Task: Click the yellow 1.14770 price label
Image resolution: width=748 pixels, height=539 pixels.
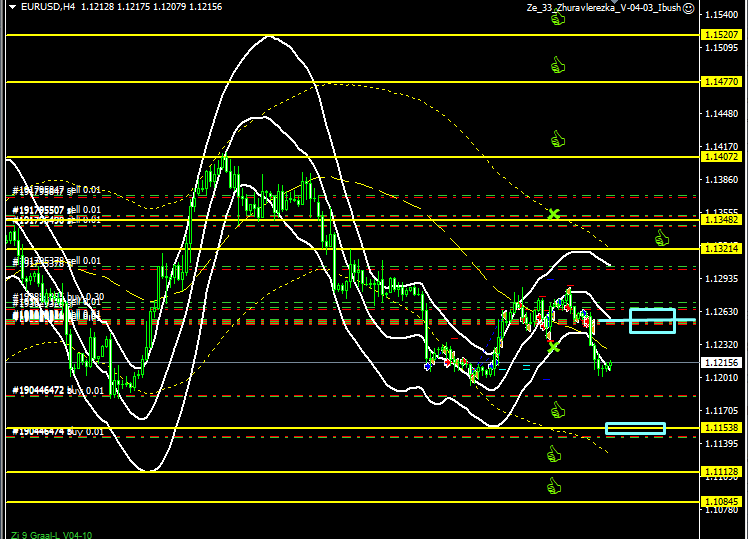Action: tap(722, 82)
